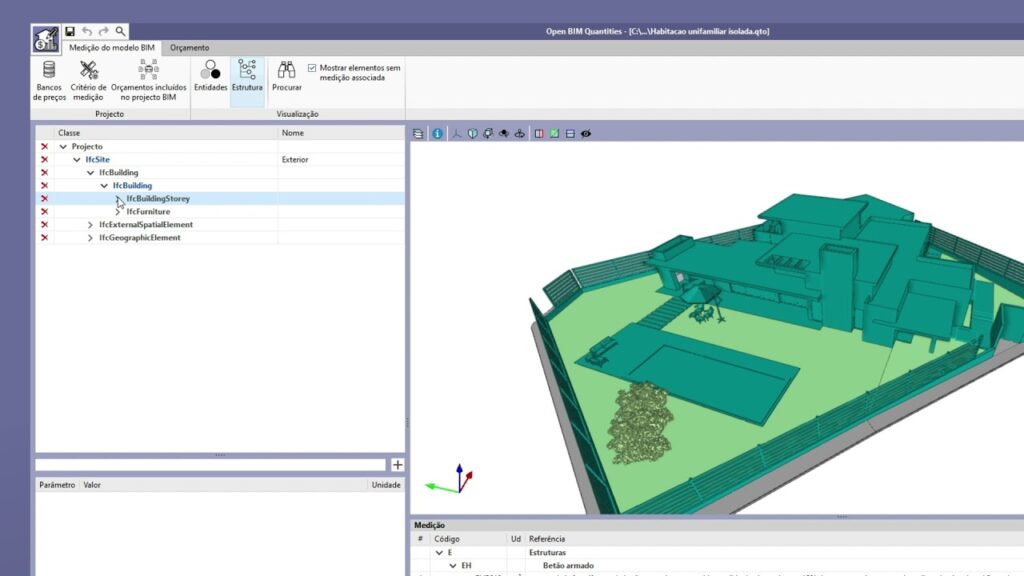Select the Estrutura view button
This screenshot has width=1024, height=576.
(x=247, y=76)
